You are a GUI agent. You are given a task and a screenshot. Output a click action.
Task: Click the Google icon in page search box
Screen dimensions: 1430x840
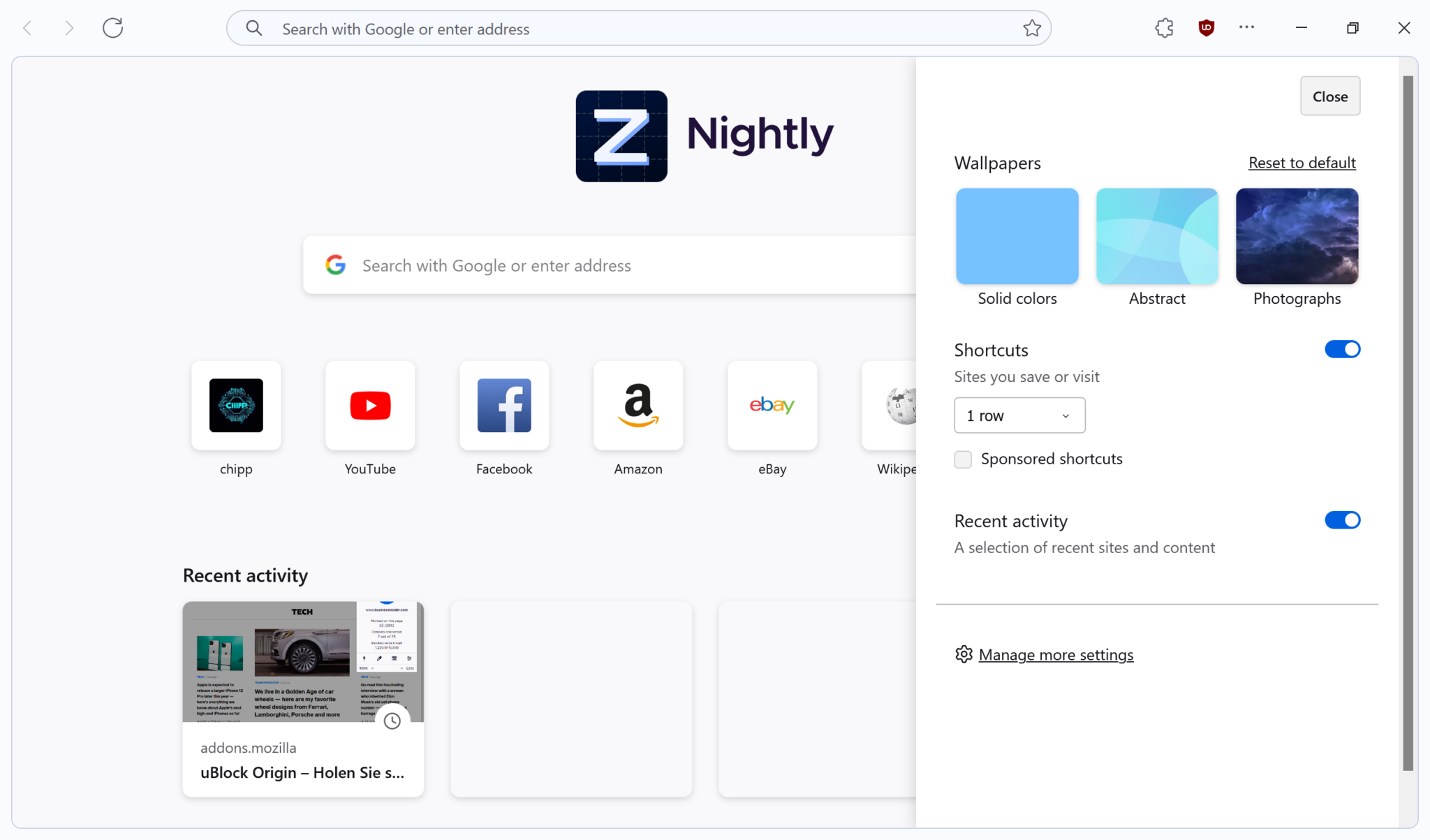click(336, 265)
